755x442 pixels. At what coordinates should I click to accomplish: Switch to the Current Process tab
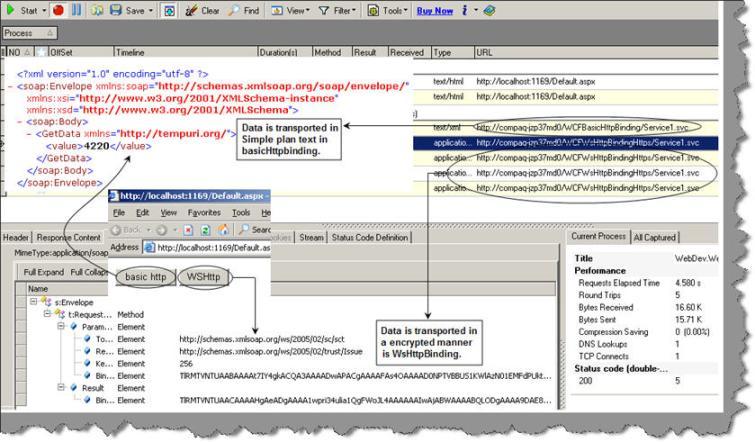(x=599, y=236)
